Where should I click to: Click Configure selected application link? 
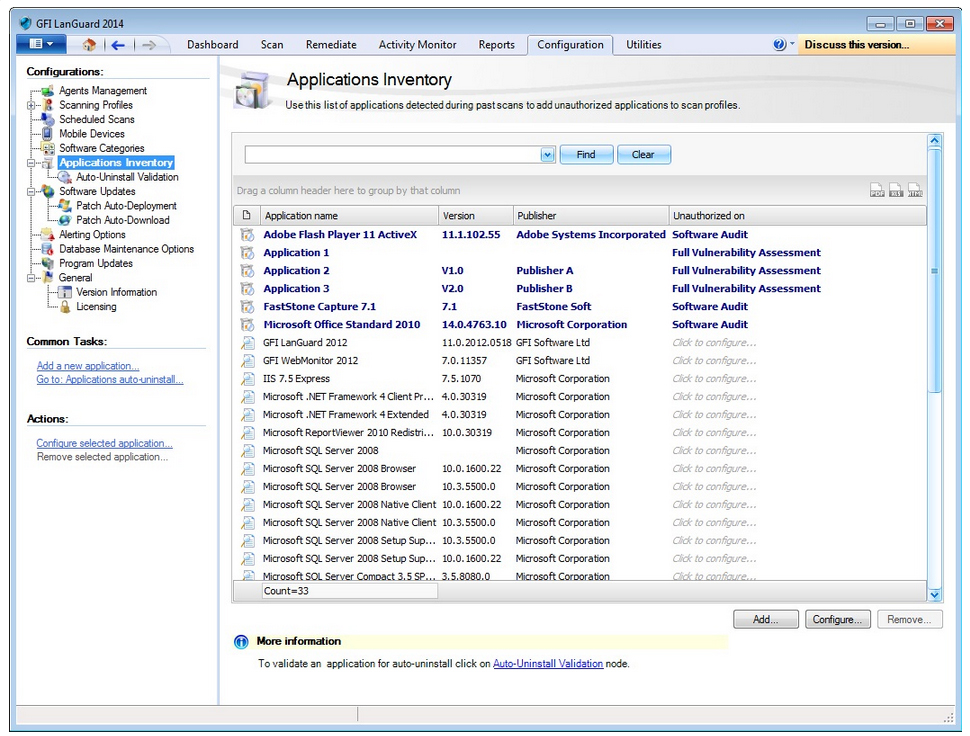pyautogui.click(x=104, y=443)
